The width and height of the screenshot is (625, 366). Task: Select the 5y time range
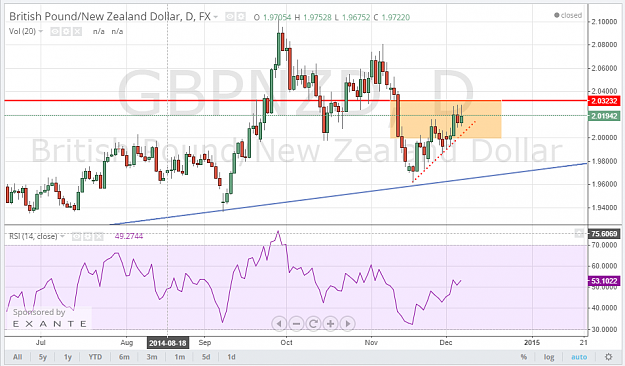coord(43,357)
